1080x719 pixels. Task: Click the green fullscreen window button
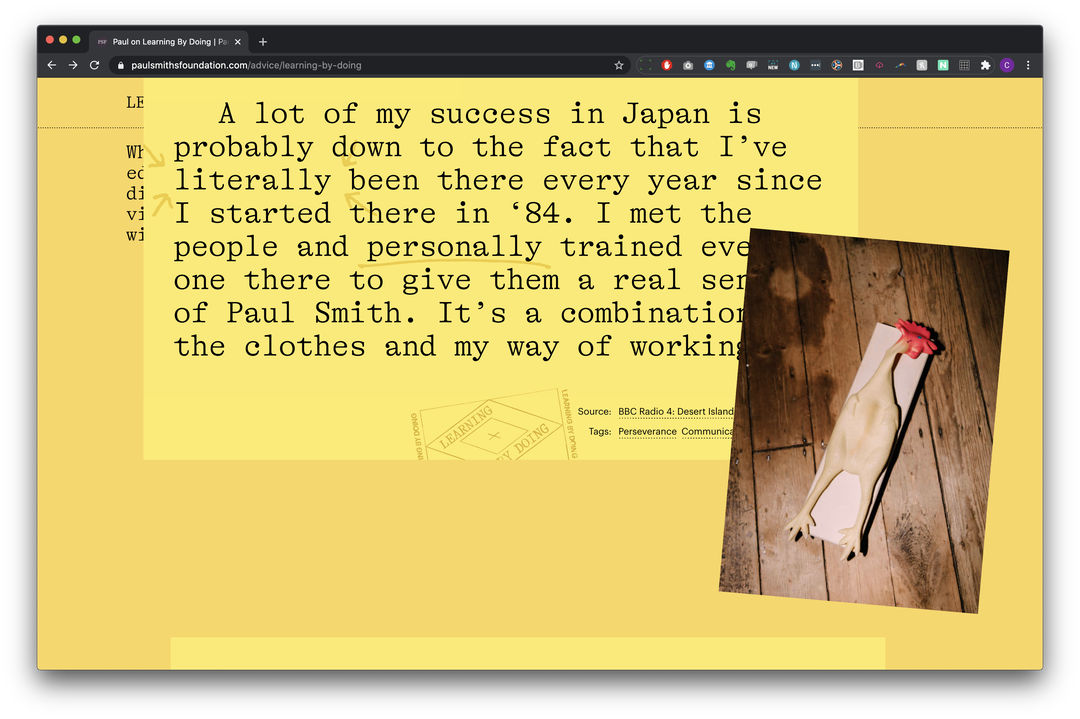point(76,40)
